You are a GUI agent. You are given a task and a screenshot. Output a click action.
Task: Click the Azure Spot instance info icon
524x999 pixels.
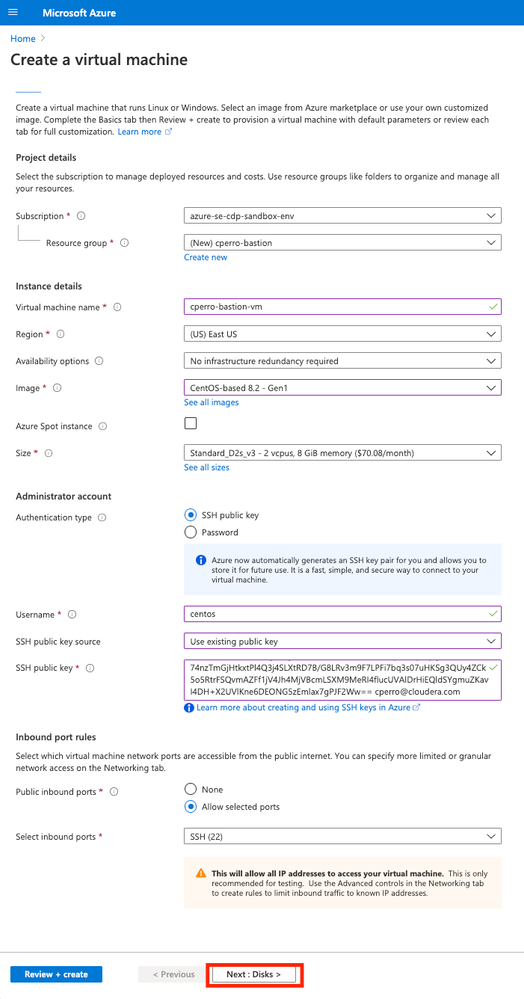103,426
